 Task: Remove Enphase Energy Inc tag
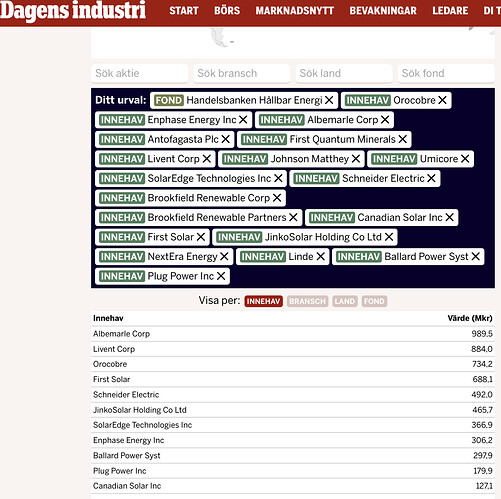(243, 120)
